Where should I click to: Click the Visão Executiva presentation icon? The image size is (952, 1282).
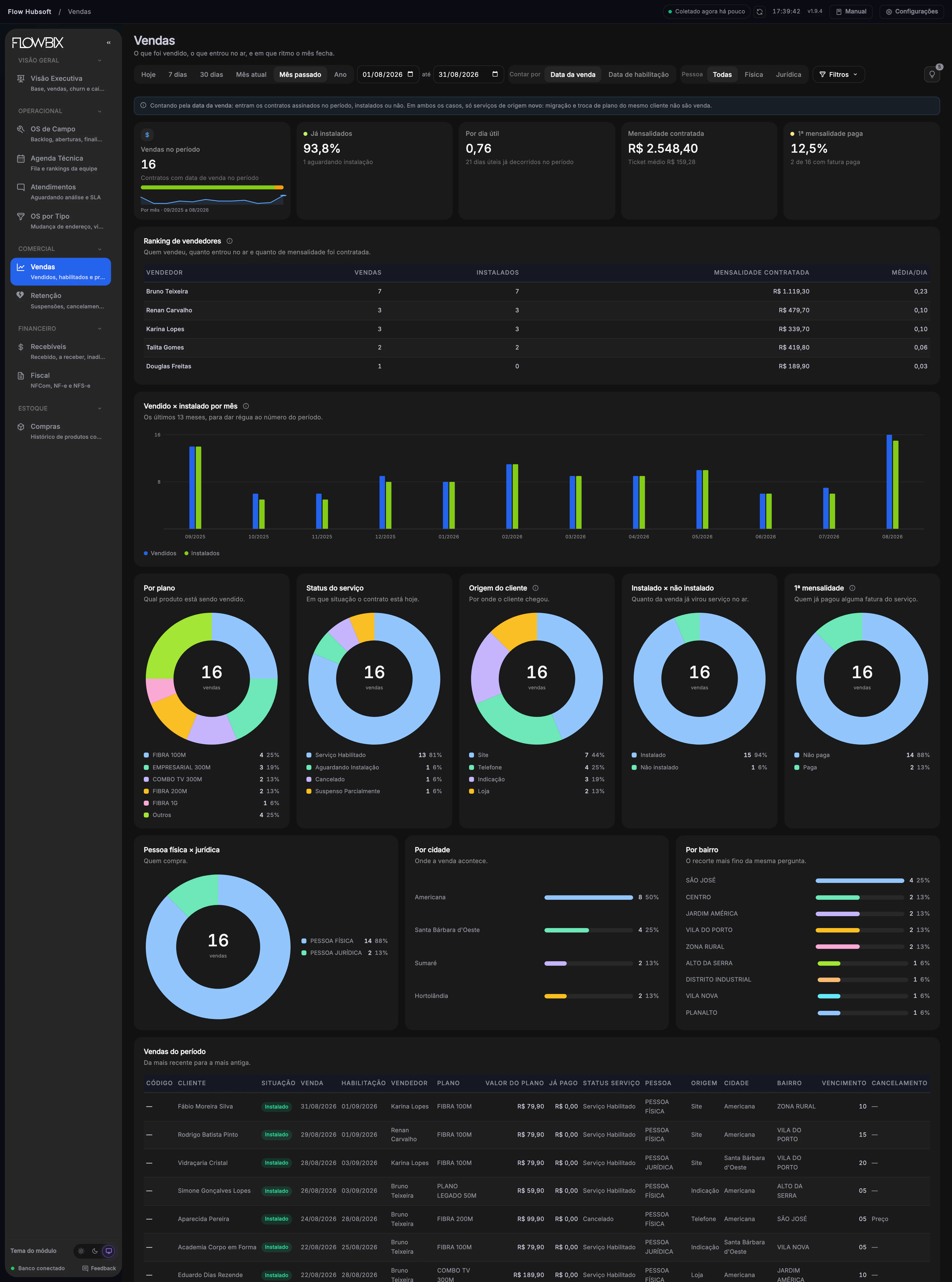click(x=21, y=78)
